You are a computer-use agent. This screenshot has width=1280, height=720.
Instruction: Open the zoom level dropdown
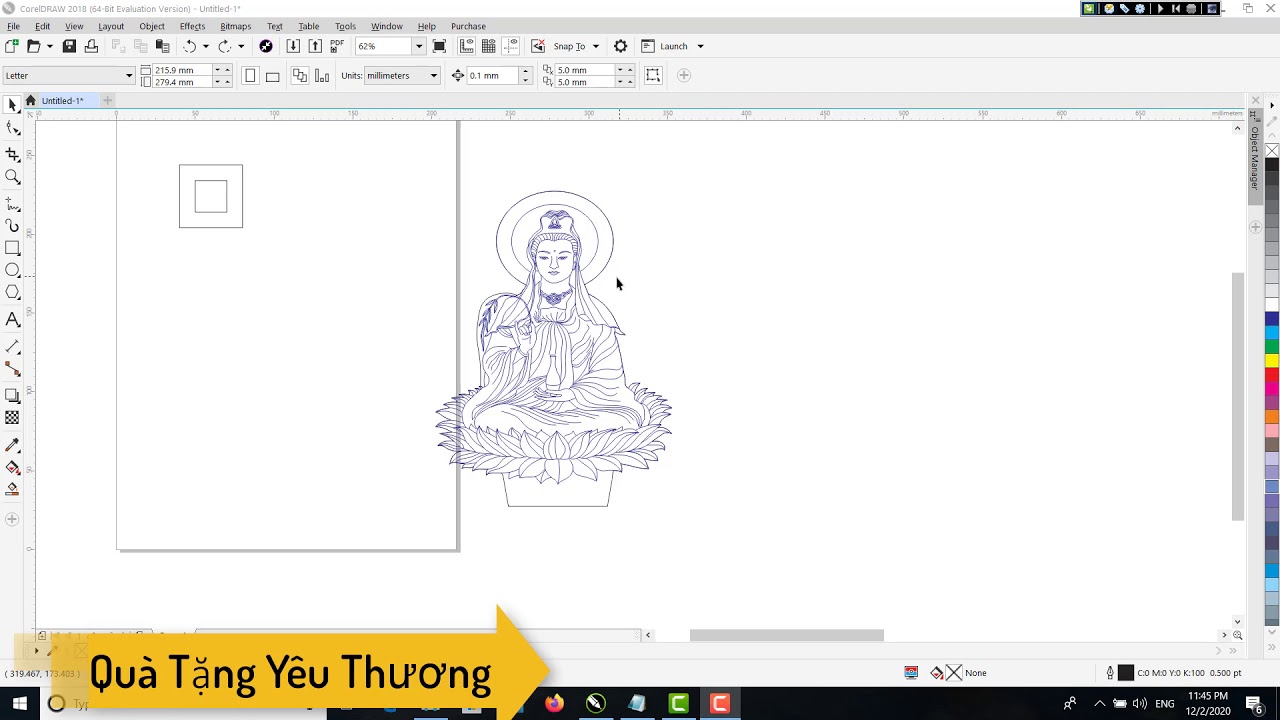419,46
